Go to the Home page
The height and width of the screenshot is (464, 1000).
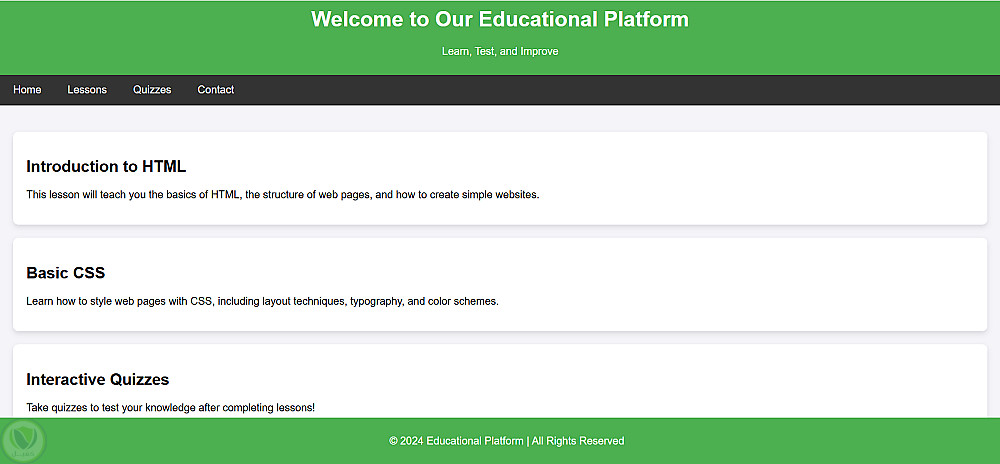27,90
